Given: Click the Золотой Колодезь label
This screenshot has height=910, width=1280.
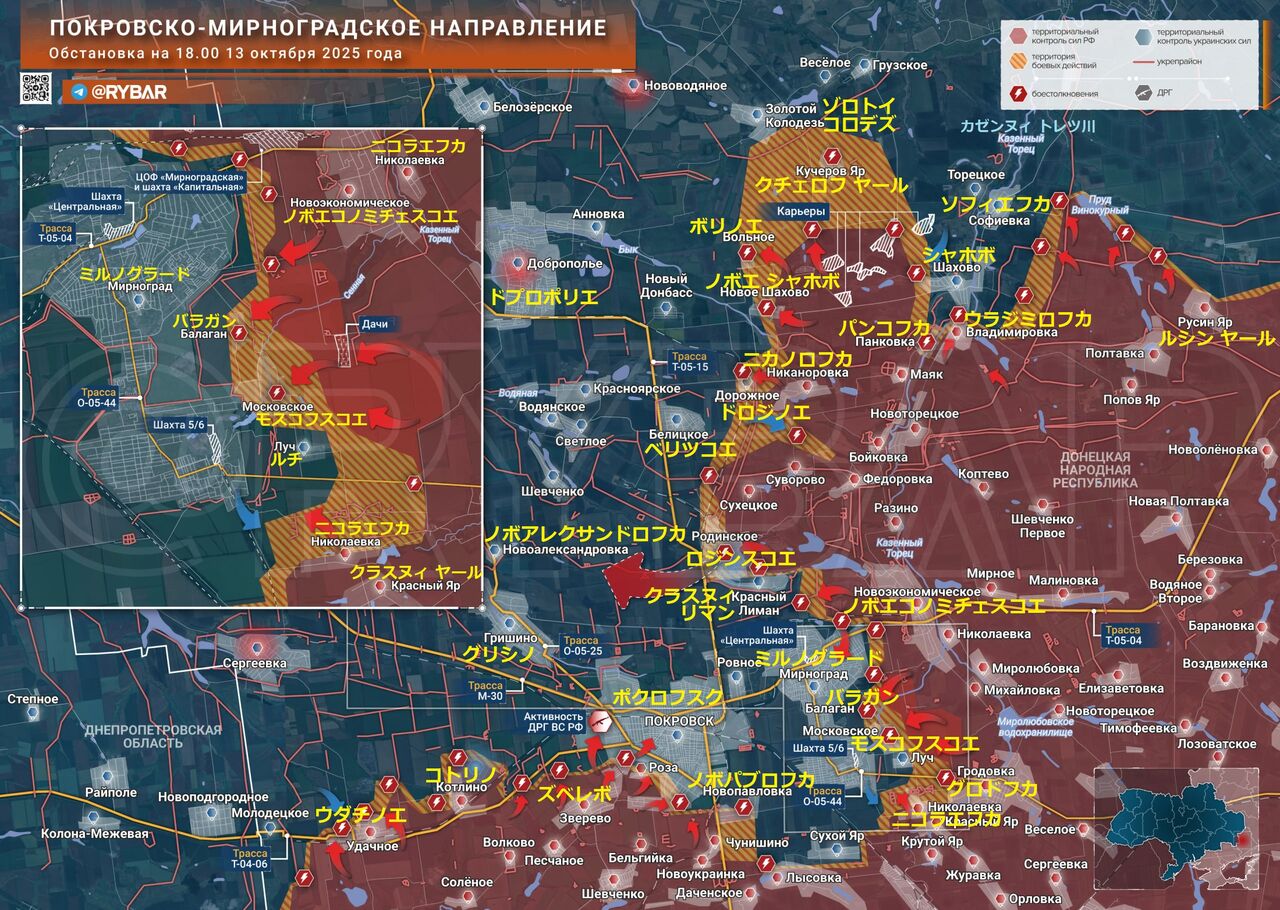Looking at the screenshot, I should coord(795,115).
